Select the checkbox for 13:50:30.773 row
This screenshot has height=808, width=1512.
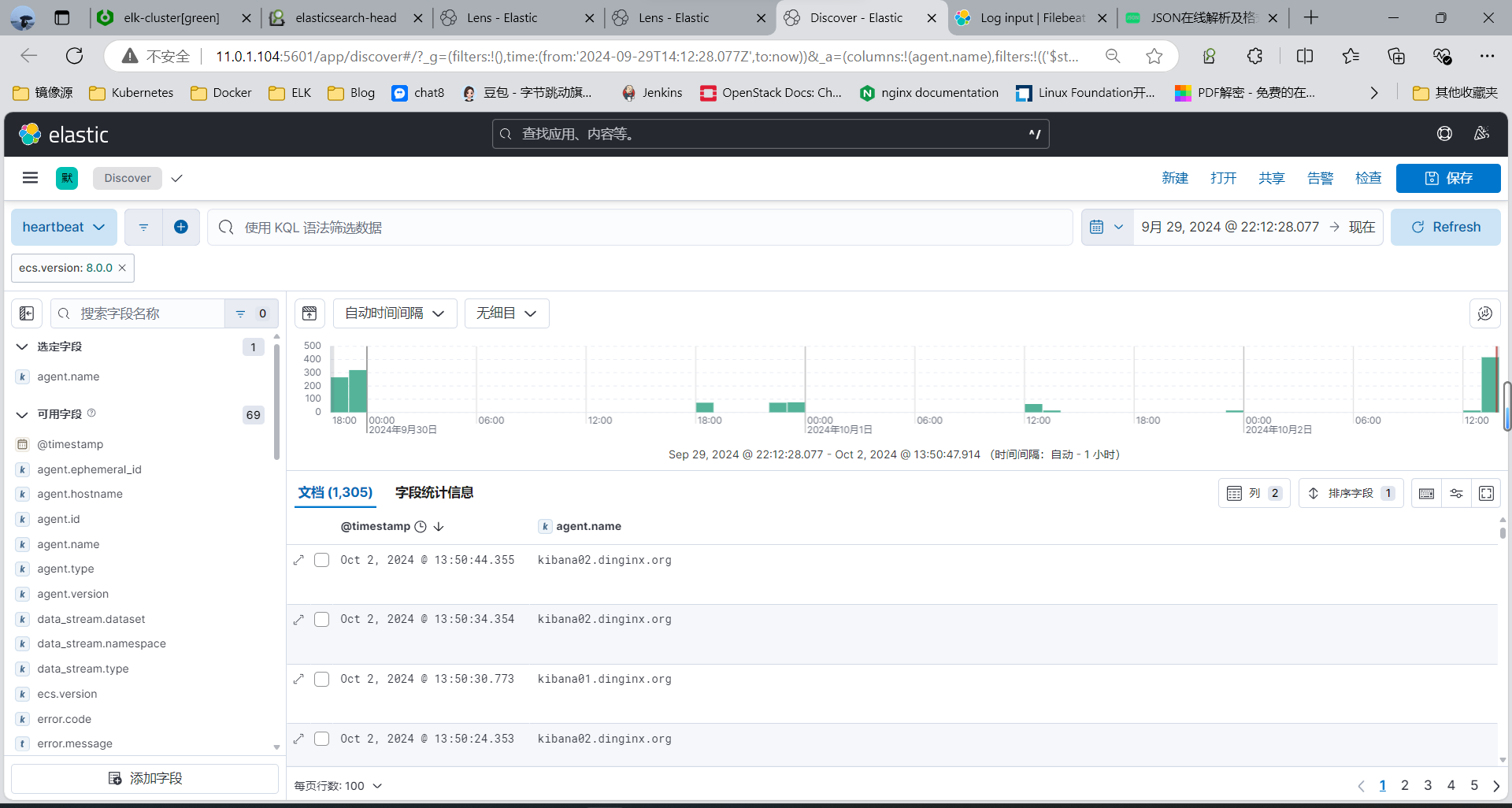tap(321, 679)
